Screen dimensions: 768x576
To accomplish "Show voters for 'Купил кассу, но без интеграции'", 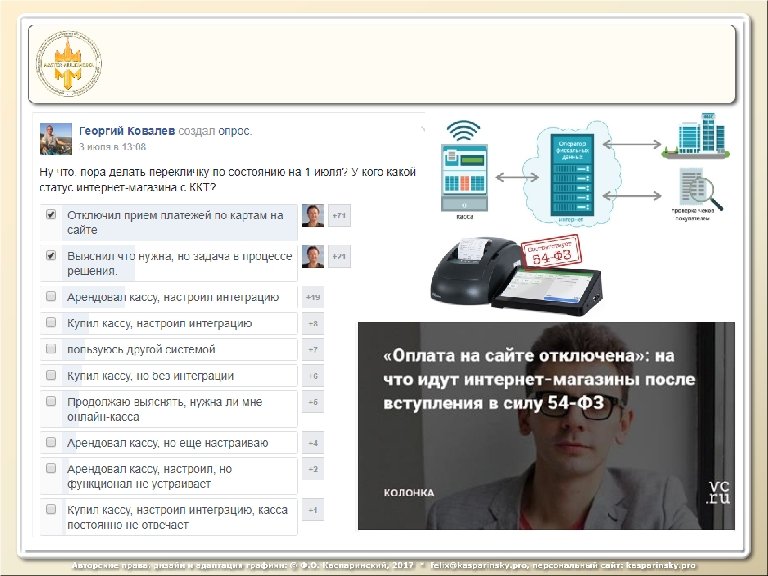I will [x=313, y=376].
